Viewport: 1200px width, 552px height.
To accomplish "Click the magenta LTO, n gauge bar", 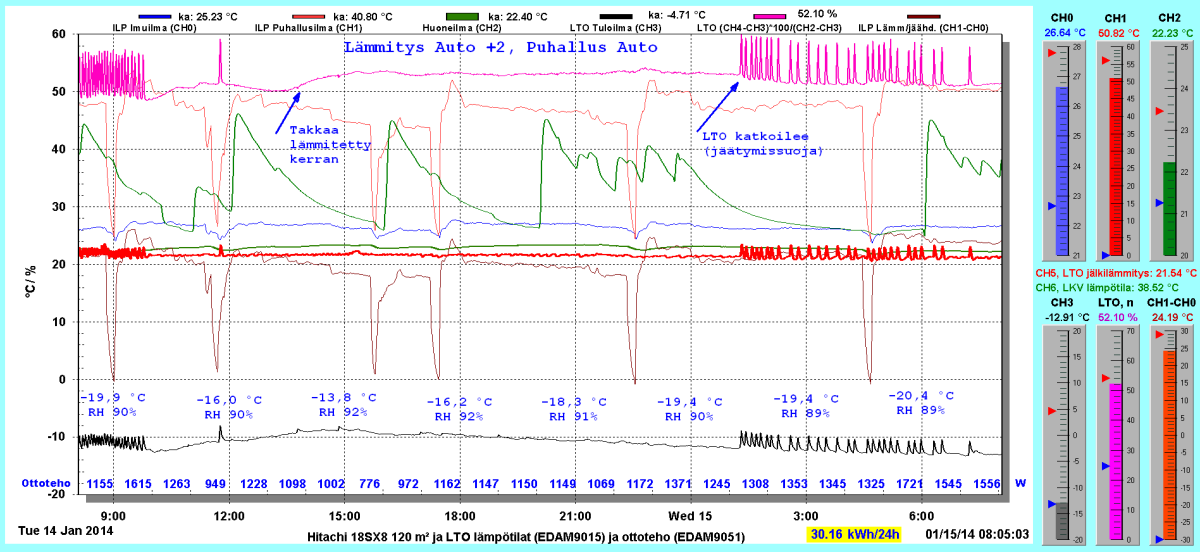I will [x=1111, y=460].
